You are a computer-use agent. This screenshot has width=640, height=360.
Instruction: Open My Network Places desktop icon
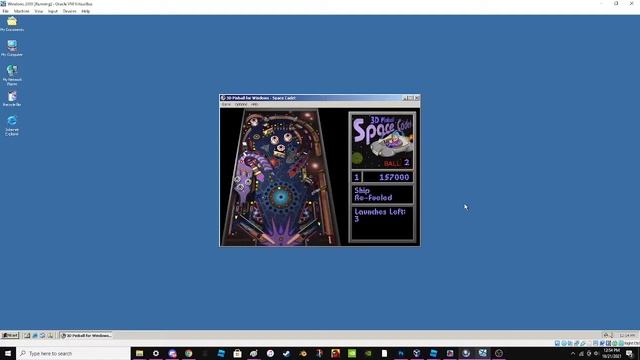point(12,75)
